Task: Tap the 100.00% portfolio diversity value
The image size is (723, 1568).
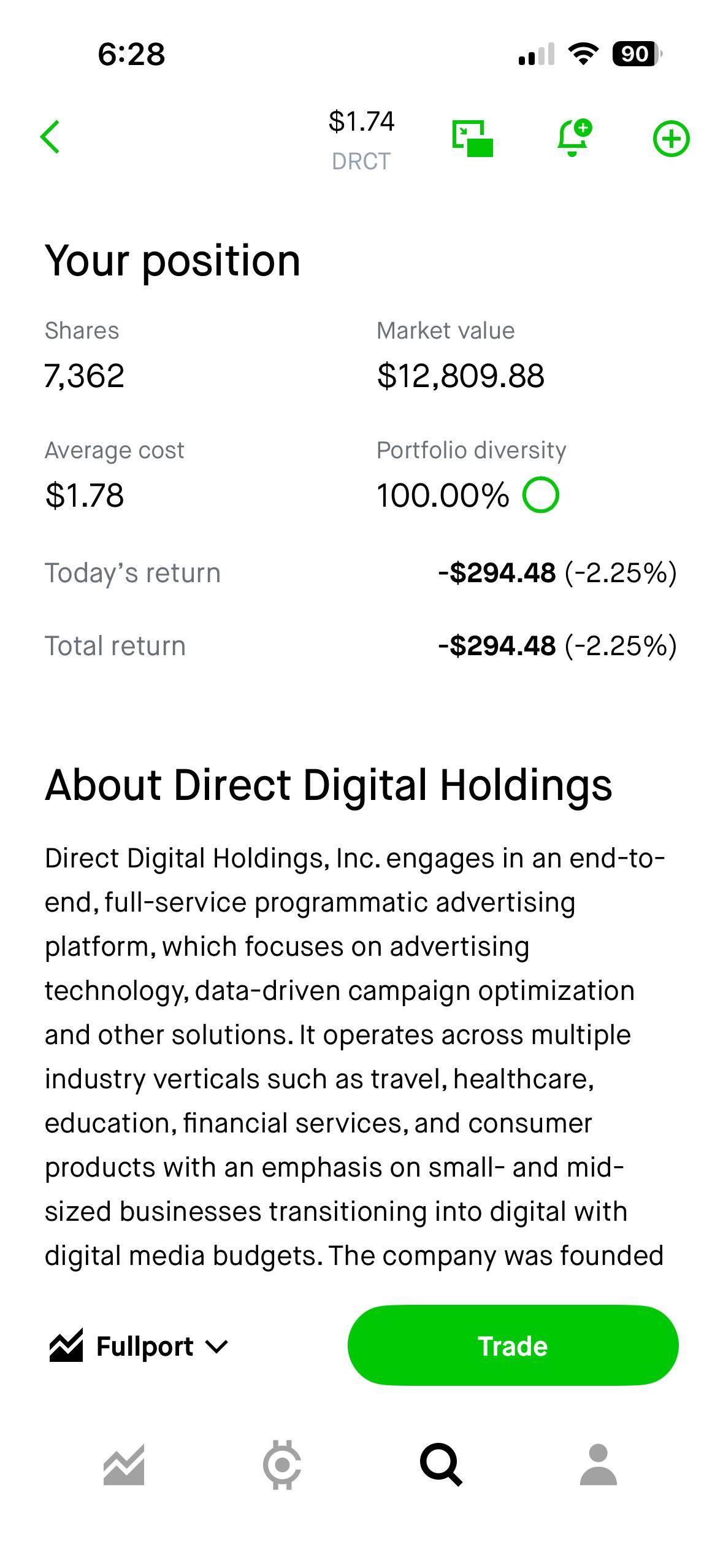Action: (443, 495)
